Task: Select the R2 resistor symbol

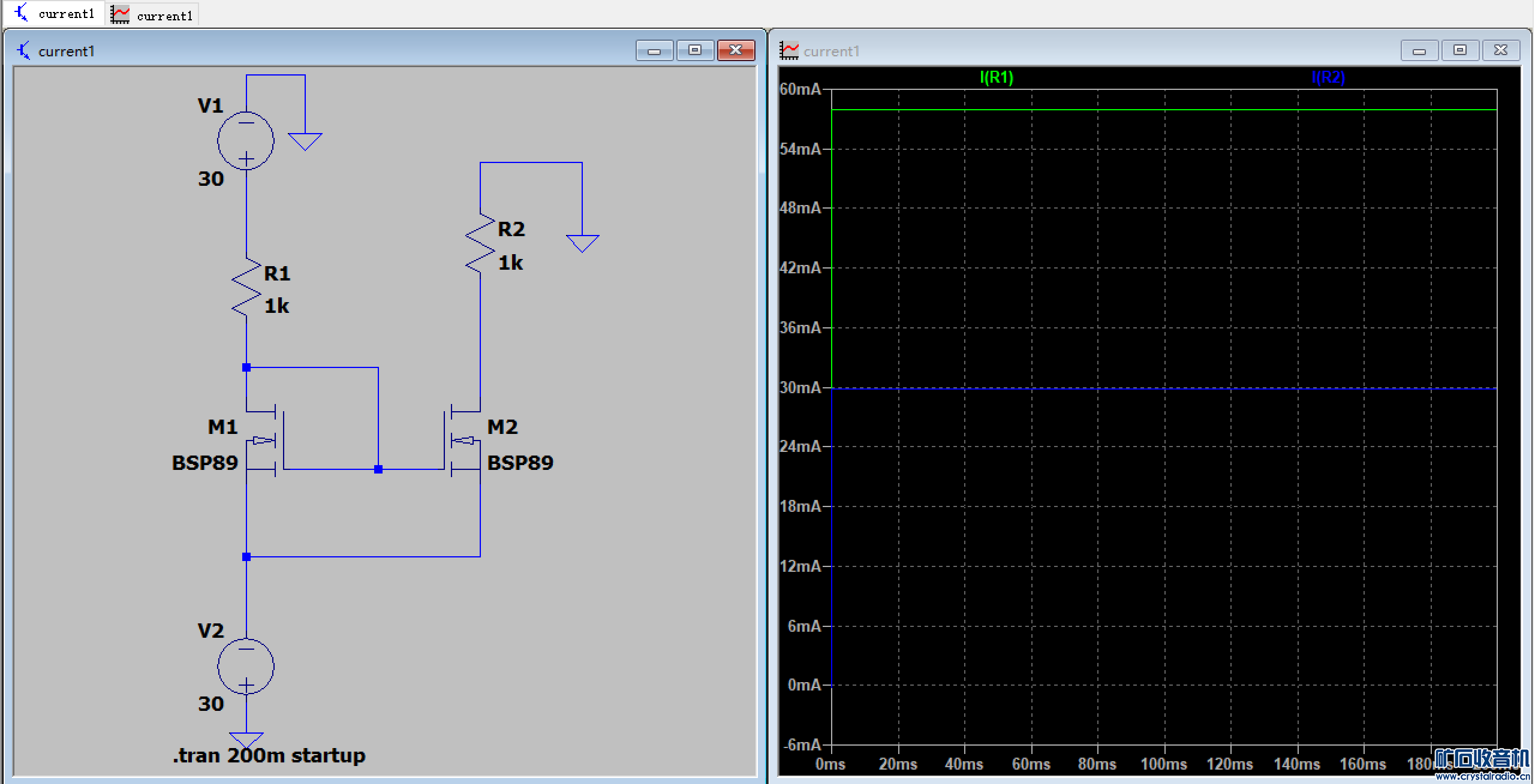Action: [480, 243]
